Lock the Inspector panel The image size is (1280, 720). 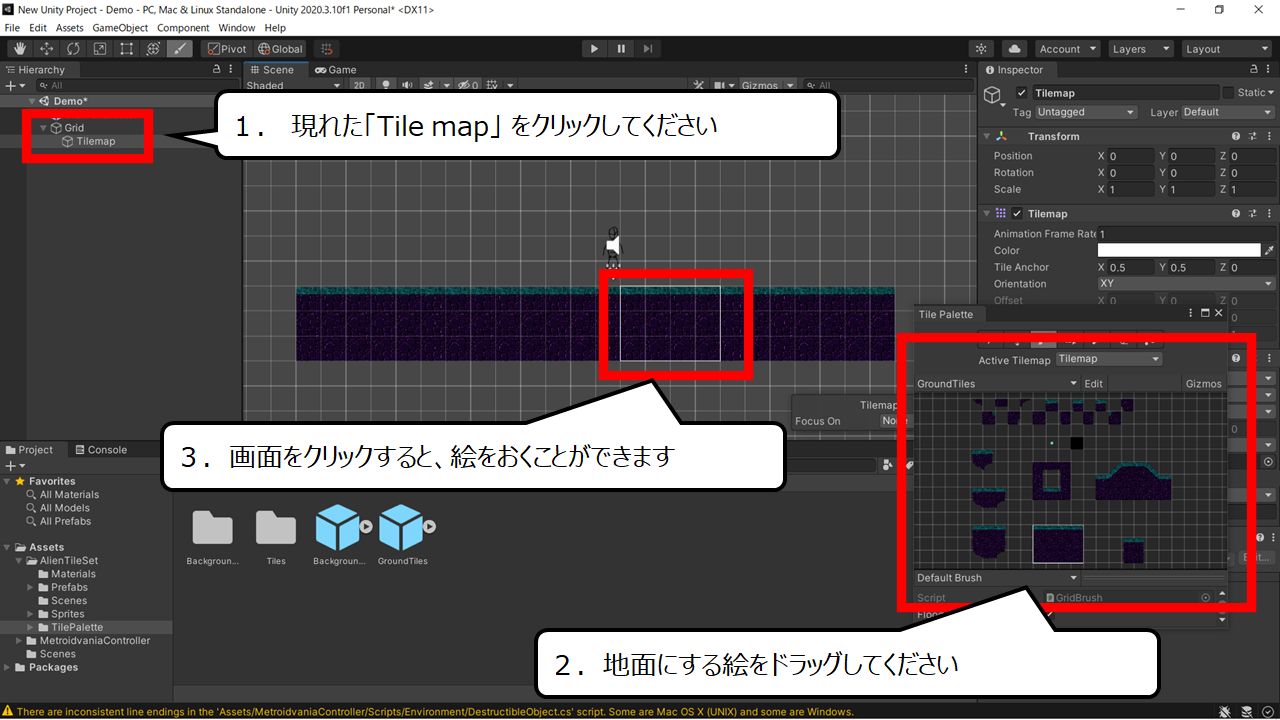click(x=1255, y=70)
